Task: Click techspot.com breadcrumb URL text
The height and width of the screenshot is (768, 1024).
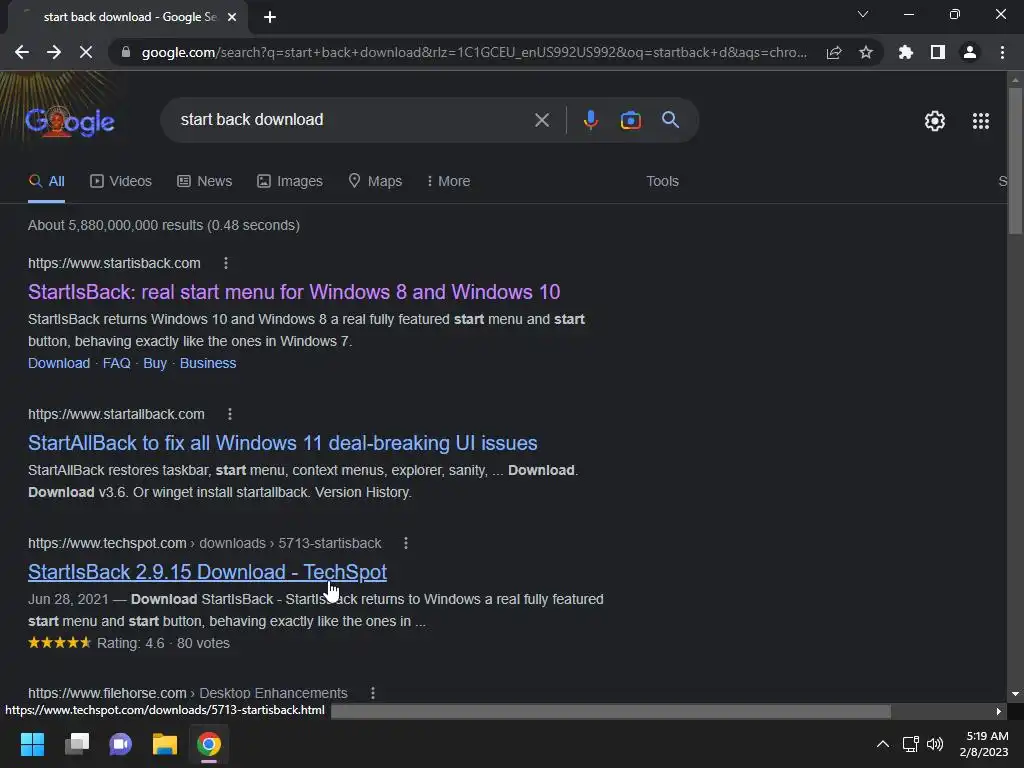Action: [205, 543]
